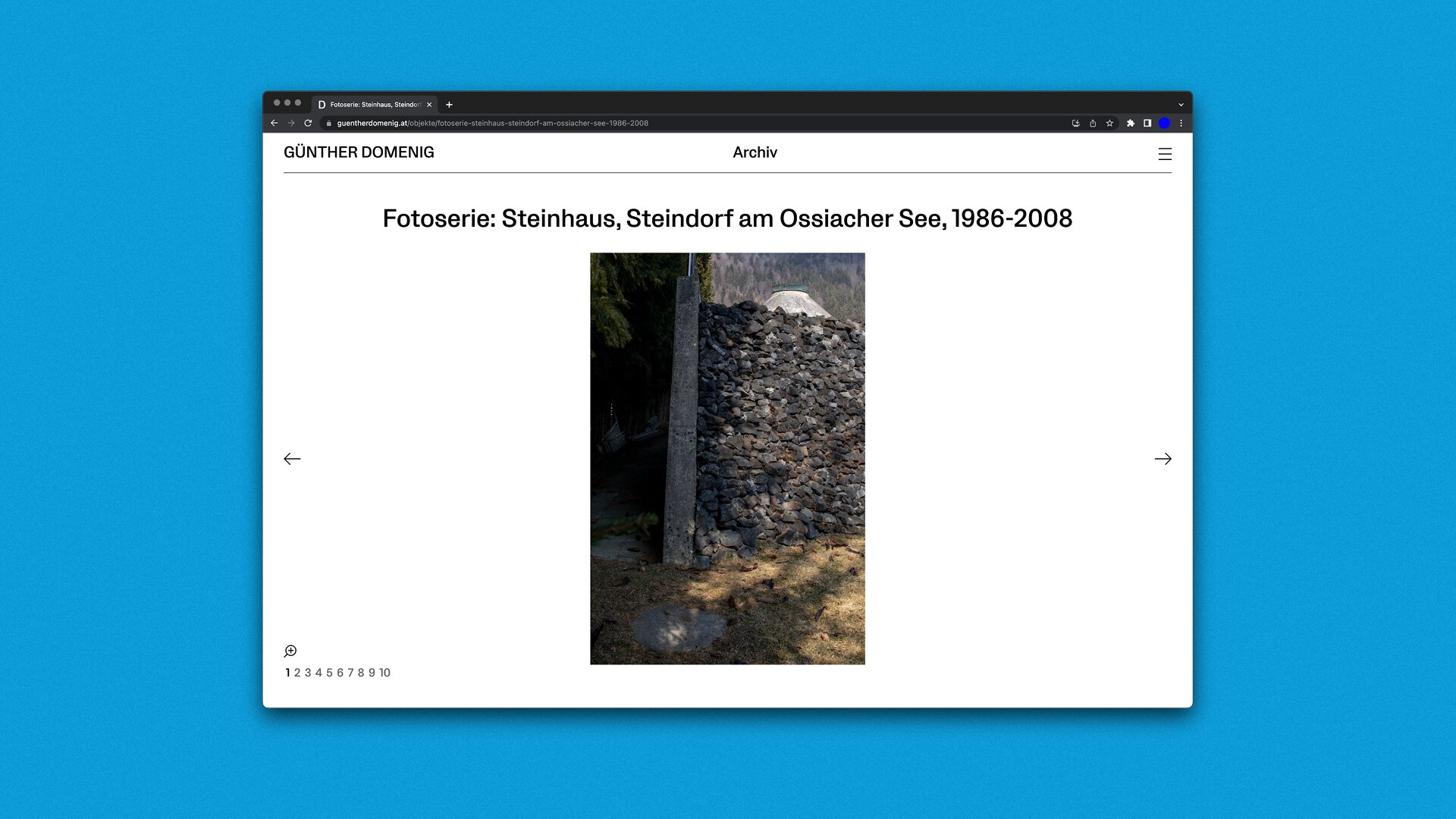Viewport: 1456px width, 819px height.
Task: Go to the next photo with right arrow
Action: (1163, 459)
